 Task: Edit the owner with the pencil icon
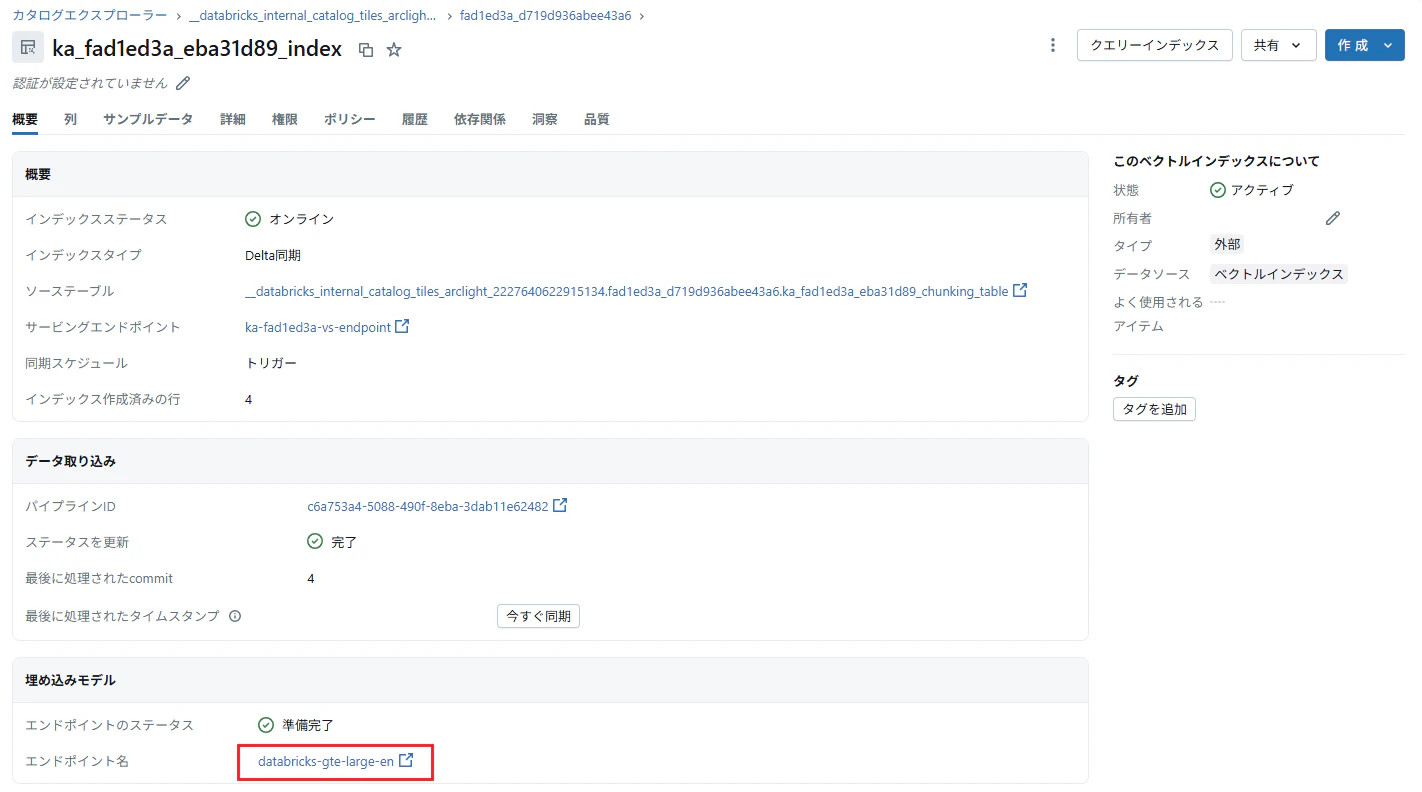coord(1332,218)
